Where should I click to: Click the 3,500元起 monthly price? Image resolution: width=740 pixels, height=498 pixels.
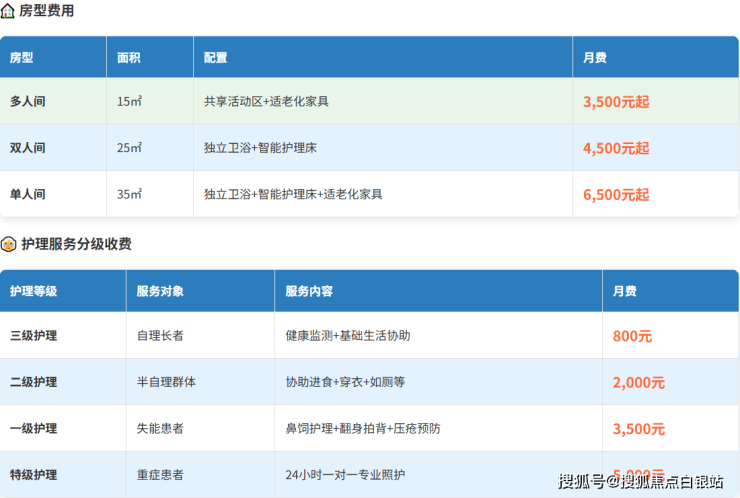(x=616, y=102)
